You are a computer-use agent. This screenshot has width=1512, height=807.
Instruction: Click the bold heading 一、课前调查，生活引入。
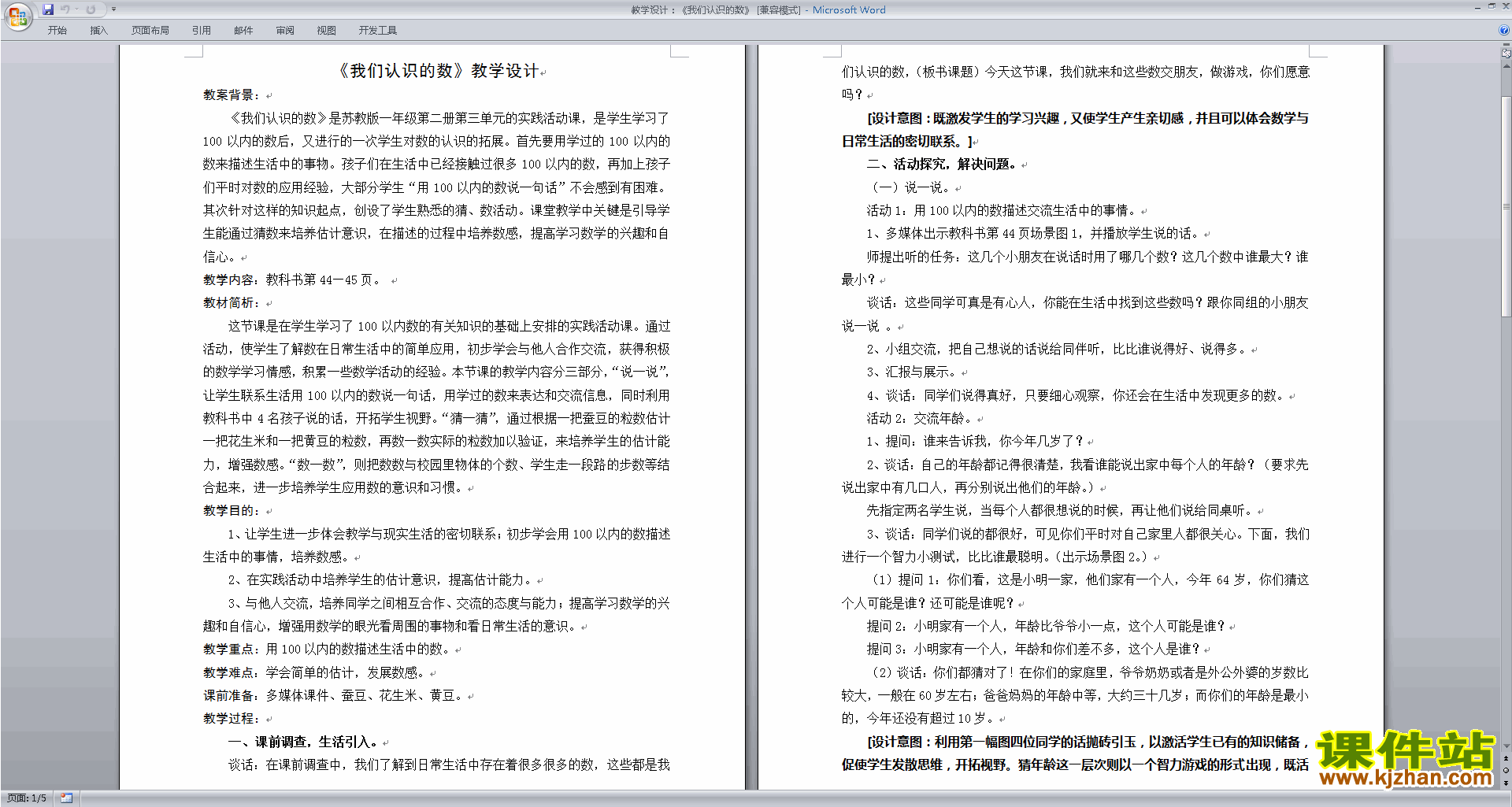[x=303, y=742]
